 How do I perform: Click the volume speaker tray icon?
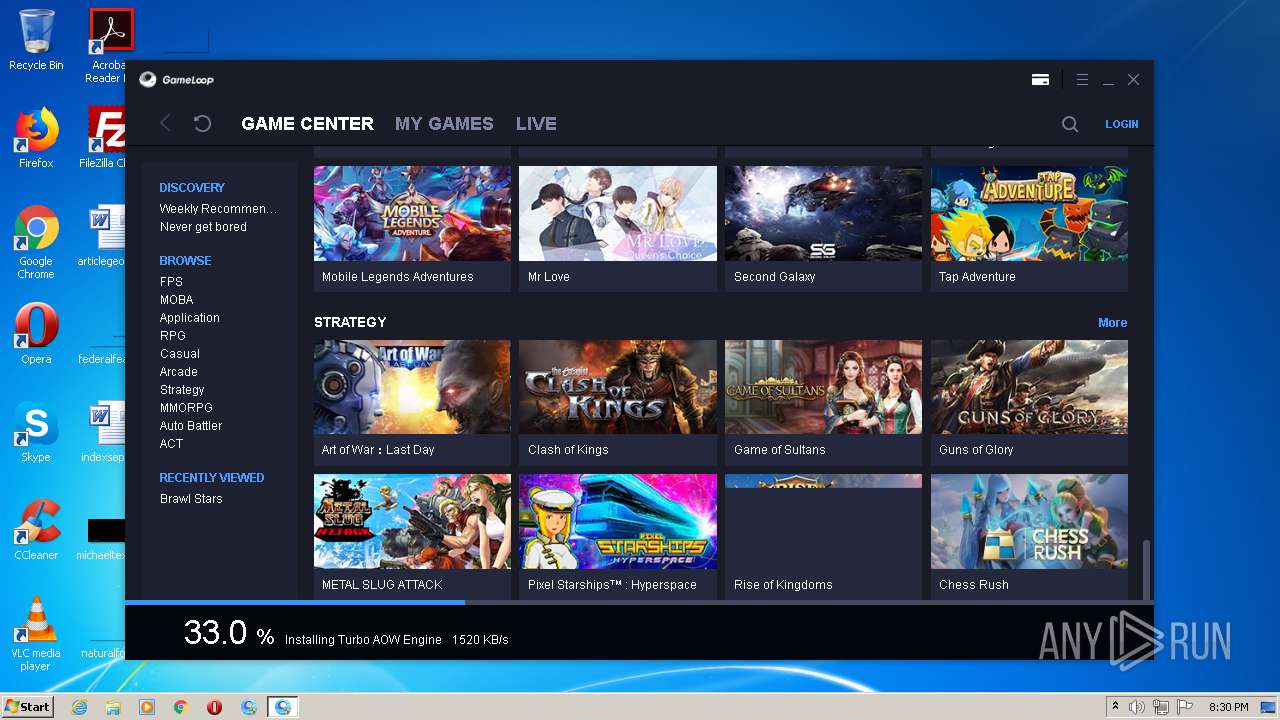(x=1137, y=707)
